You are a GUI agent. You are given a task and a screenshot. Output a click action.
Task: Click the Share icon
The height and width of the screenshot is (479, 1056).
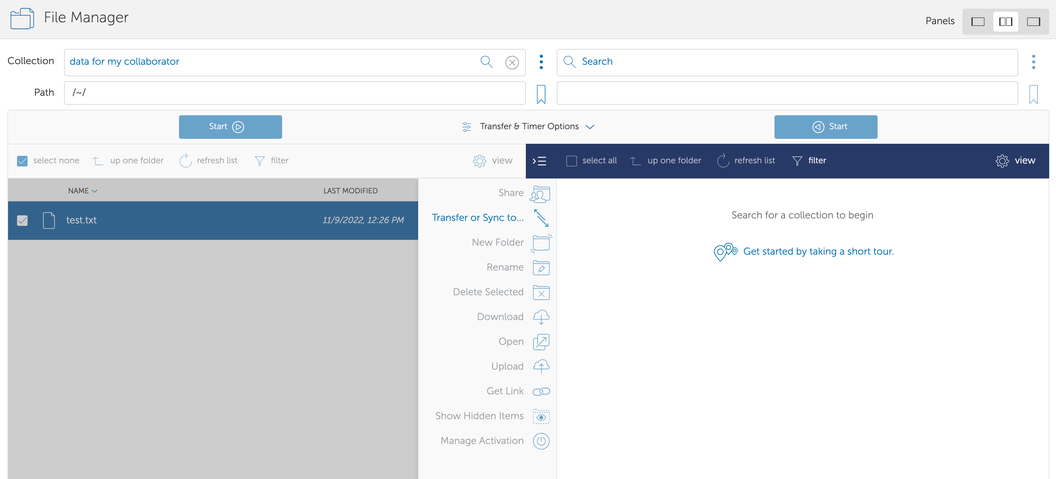tap(541, 193)
